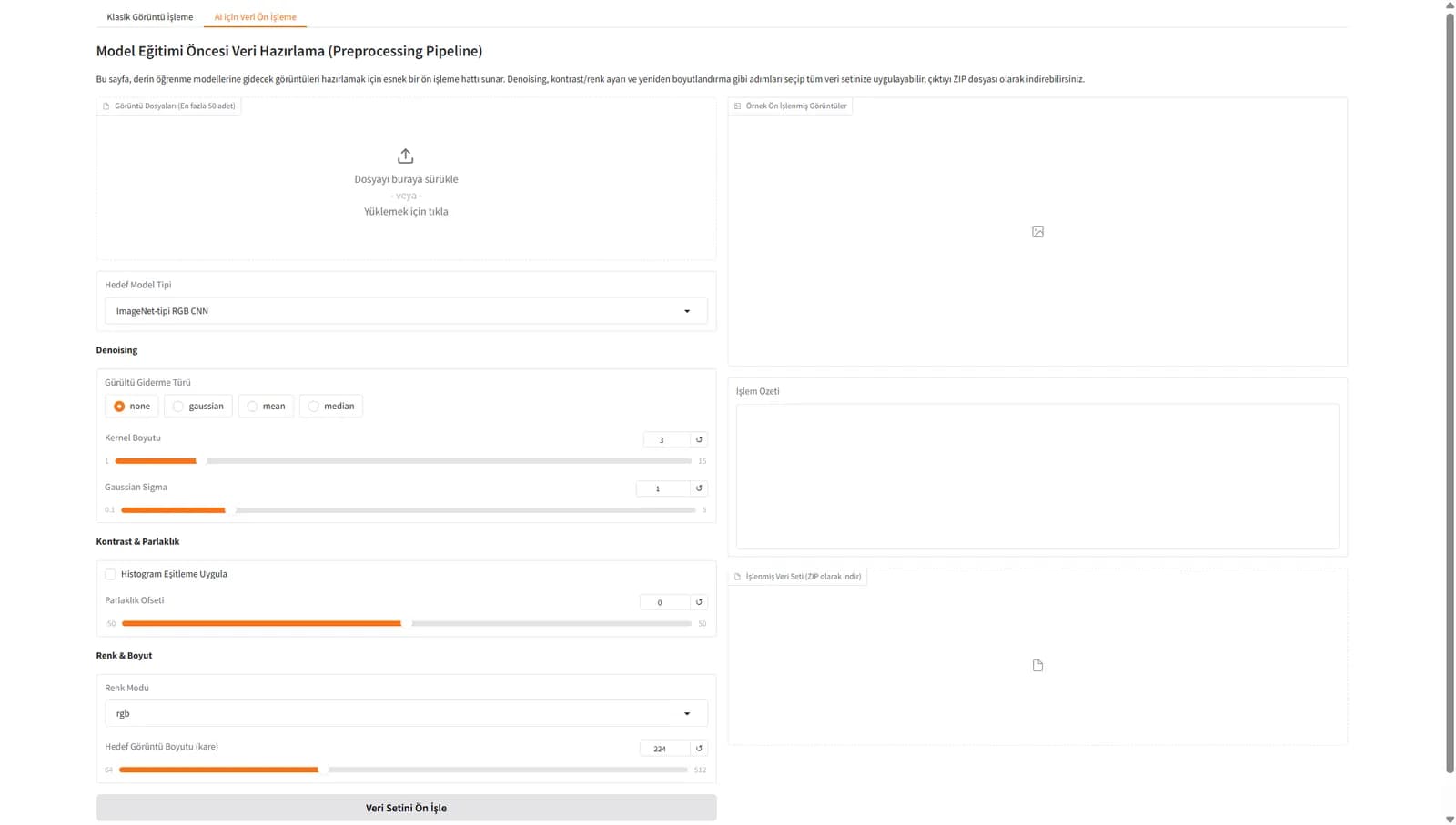Screen dimensions: 1456x825
Task: Reset Hedef Görüntü Boyutu value icon
Action: coord(699,749)
